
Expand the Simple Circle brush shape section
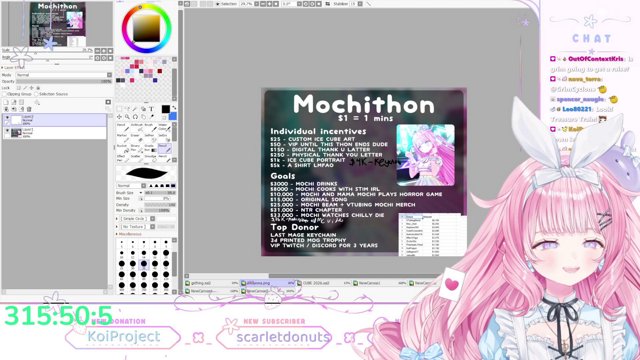(x=117, y=218)
